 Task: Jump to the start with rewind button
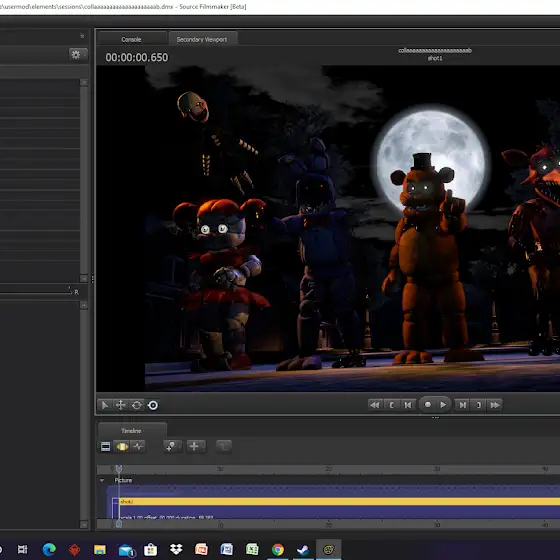click(x=375, y=405)
